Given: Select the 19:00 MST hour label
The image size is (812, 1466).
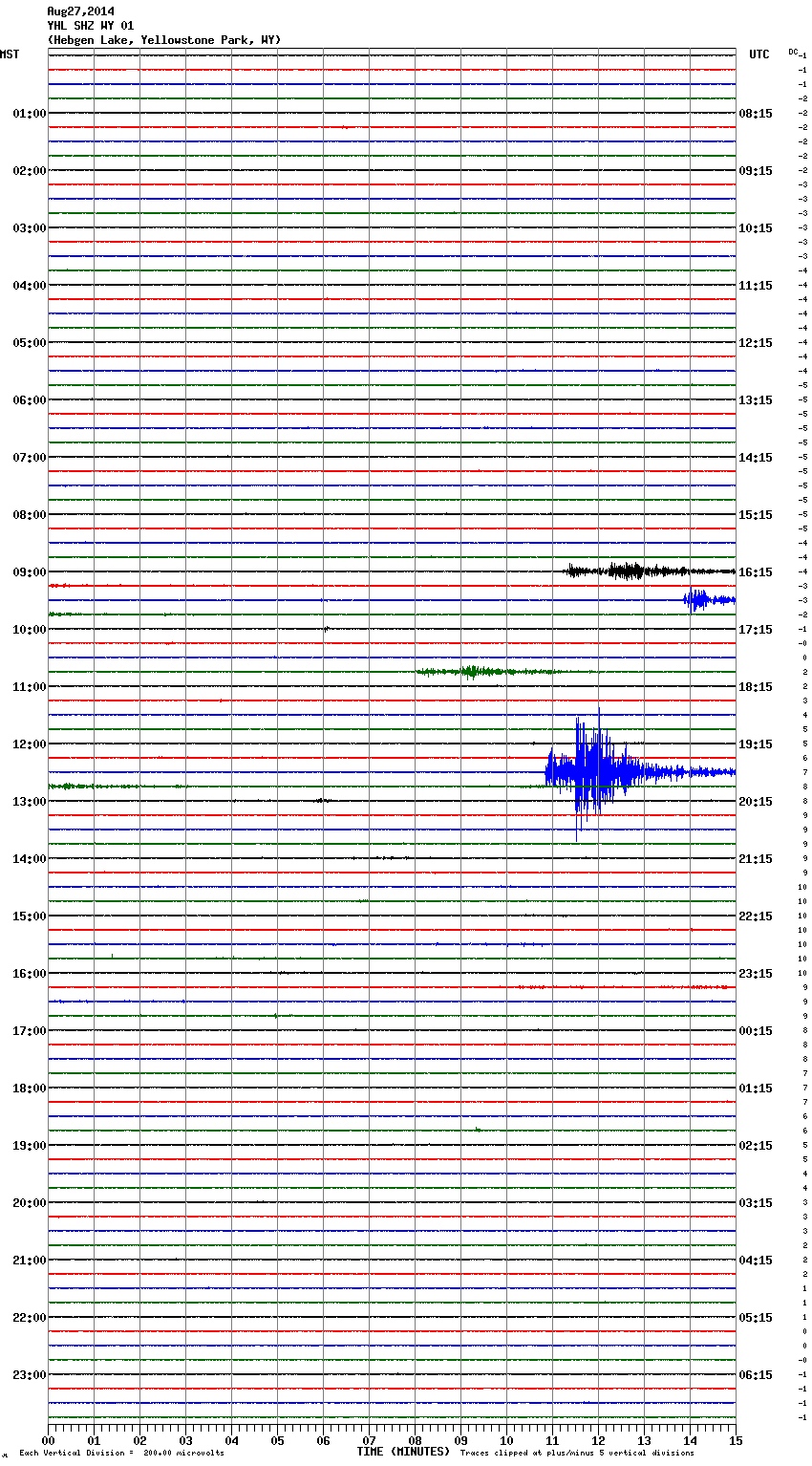Looking at the screenshot, I should click(30, 1146).
